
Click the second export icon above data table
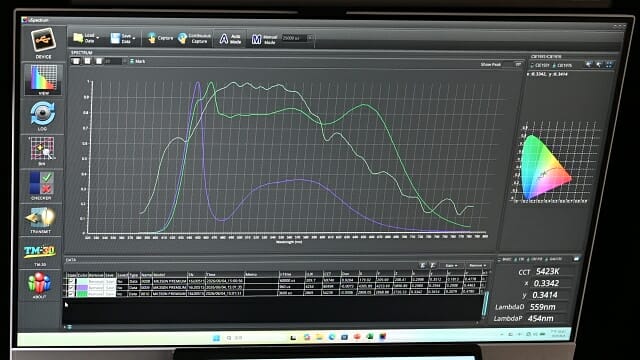(x=433, y=265)
